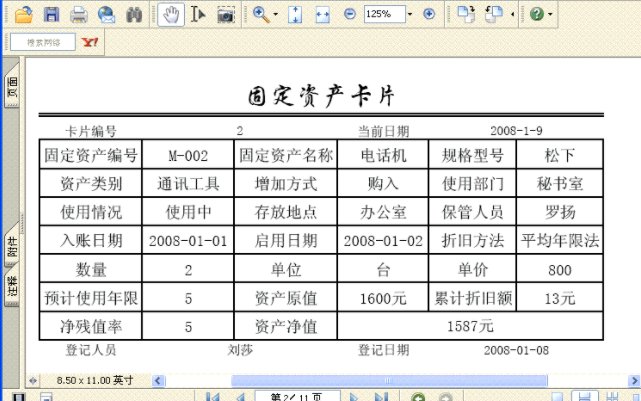This screenshot has height=401, width=641.
Task: Expand the zoom tool dropdown arrow
Action: [276, 15]
